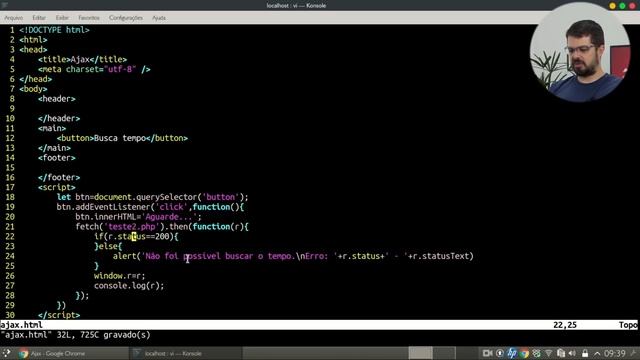Click the '<title>Ajax</title>' line
The width and height of the screenshot is (640, 360).
82,60
